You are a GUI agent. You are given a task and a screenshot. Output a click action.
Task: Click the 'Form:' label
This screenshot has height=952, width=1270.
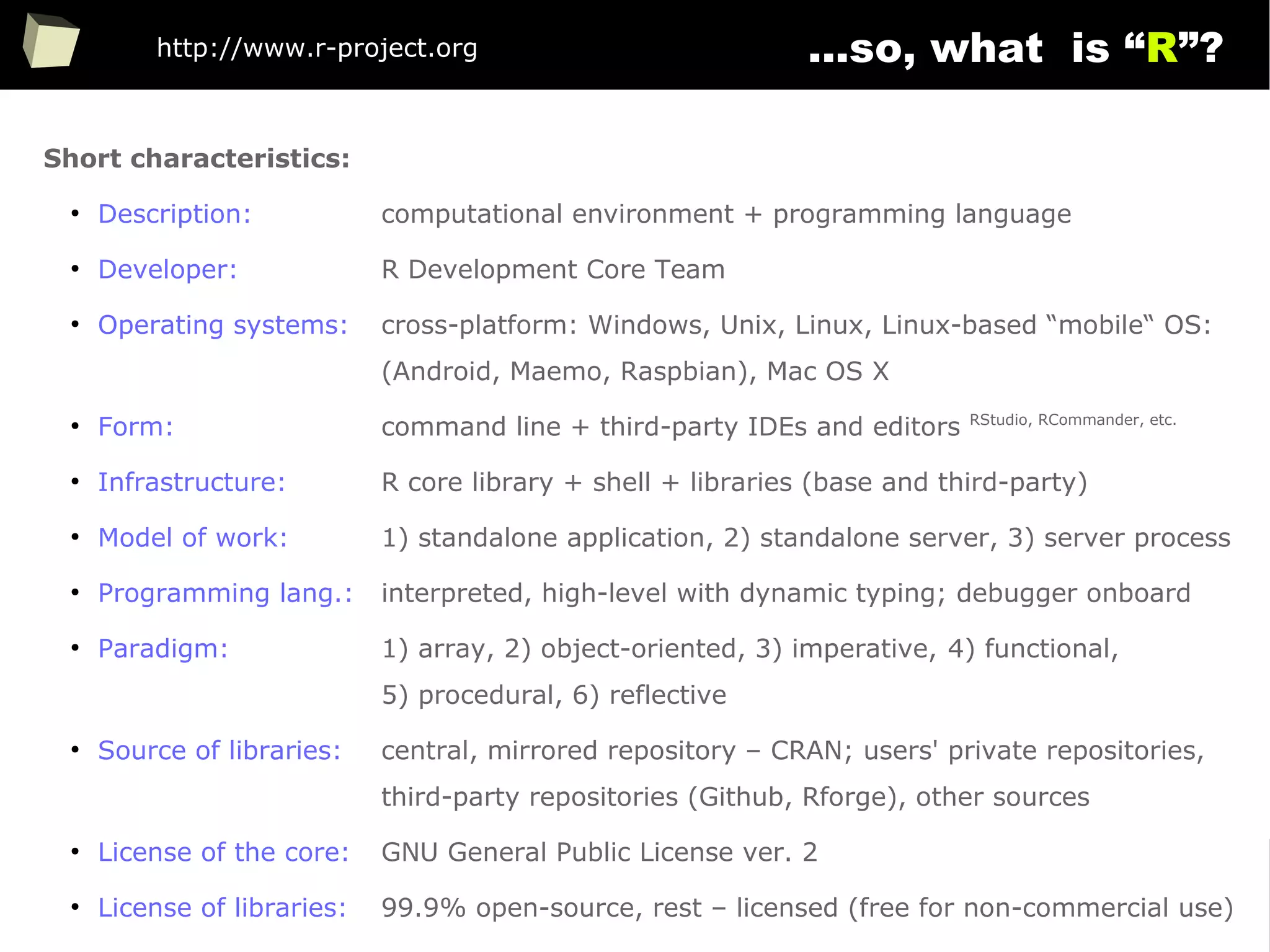point(135,427)
